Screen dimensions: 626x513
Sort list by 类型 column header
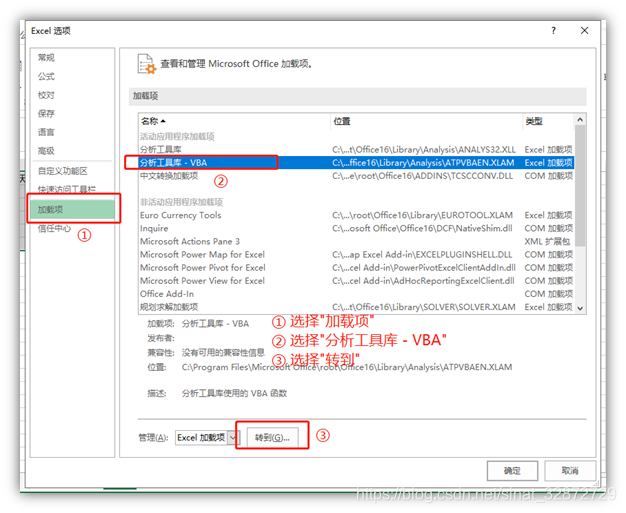click(x=548, y=121)
